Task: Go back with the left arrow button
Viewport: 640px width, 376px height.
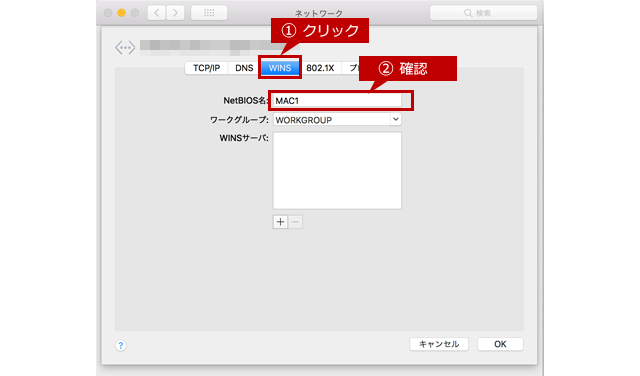Action: pyautogui.click(x=157, y=13)
